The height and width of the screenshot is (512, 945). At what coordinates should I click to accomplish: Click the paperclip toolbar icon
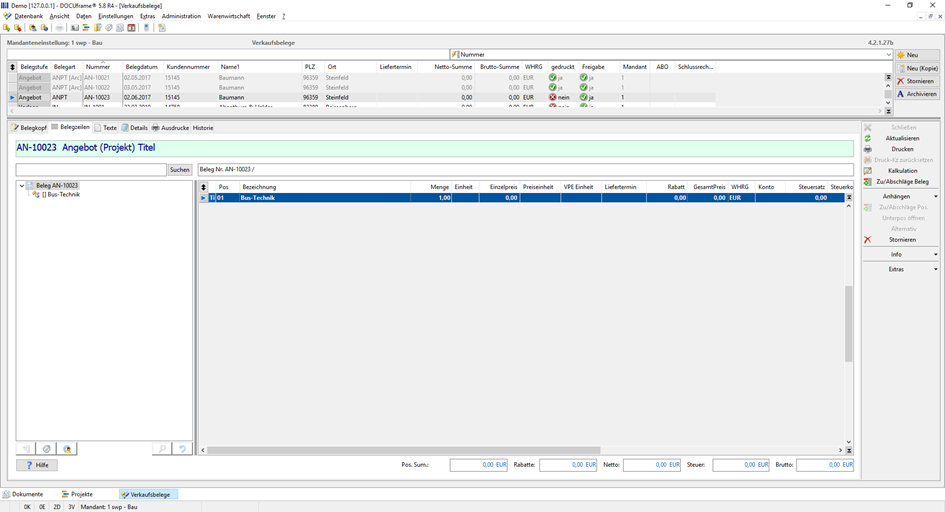coord(109,28)
